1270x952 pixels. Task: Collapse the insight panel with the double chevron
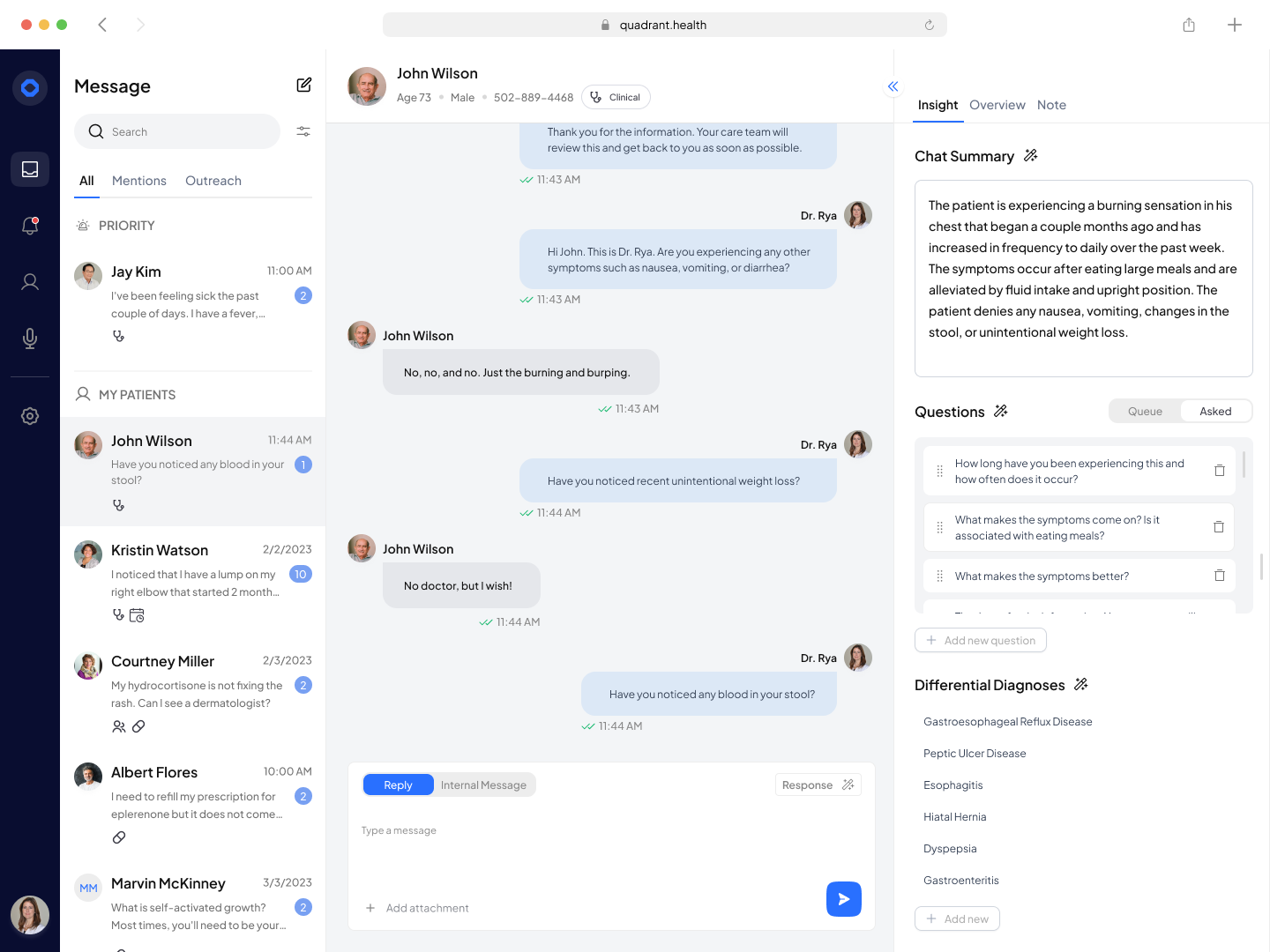(x=893, y=86)
